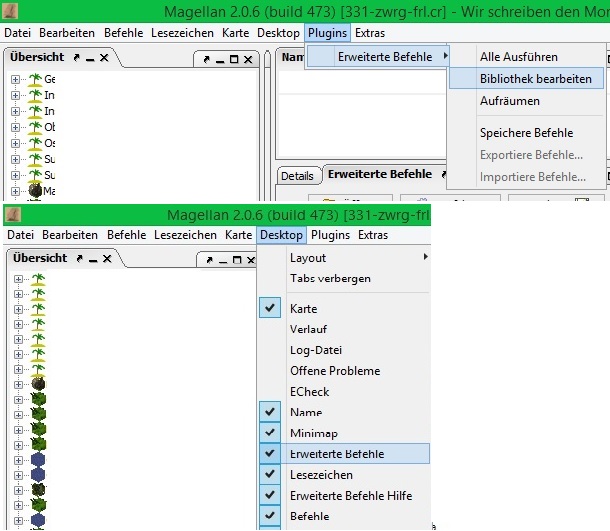Click the bomb-like icon beside 'Ma' entry
The height and width of the screenshot is (531, 610).
35,190
